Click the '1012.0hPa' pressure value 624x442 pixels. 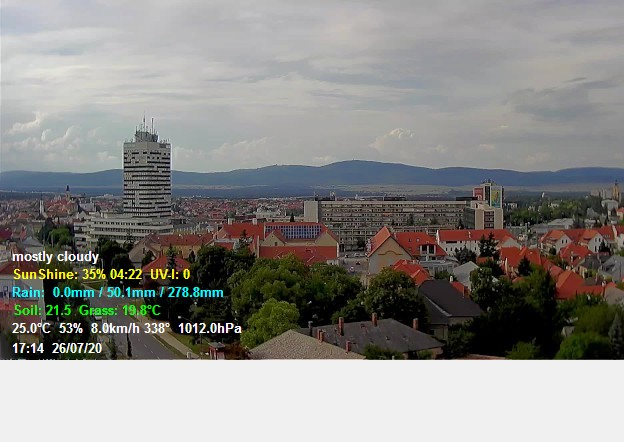tap(210, 329)
